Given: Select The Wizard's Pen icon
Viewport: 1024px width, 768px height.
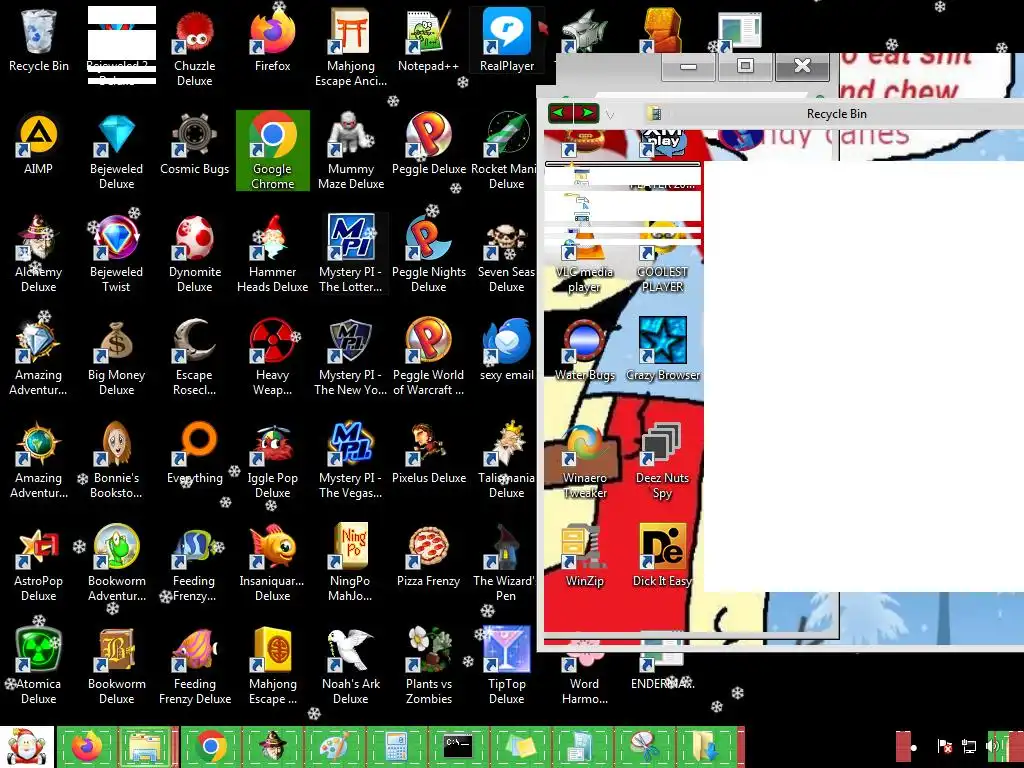Looking at the screenshot, I should click(x=504, y=563).
